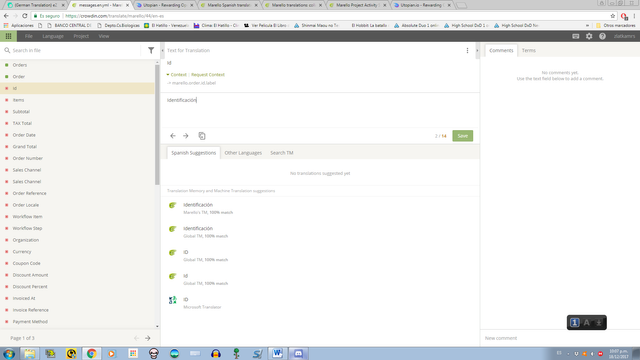Open the help question mark icon

tap(602, 36)
